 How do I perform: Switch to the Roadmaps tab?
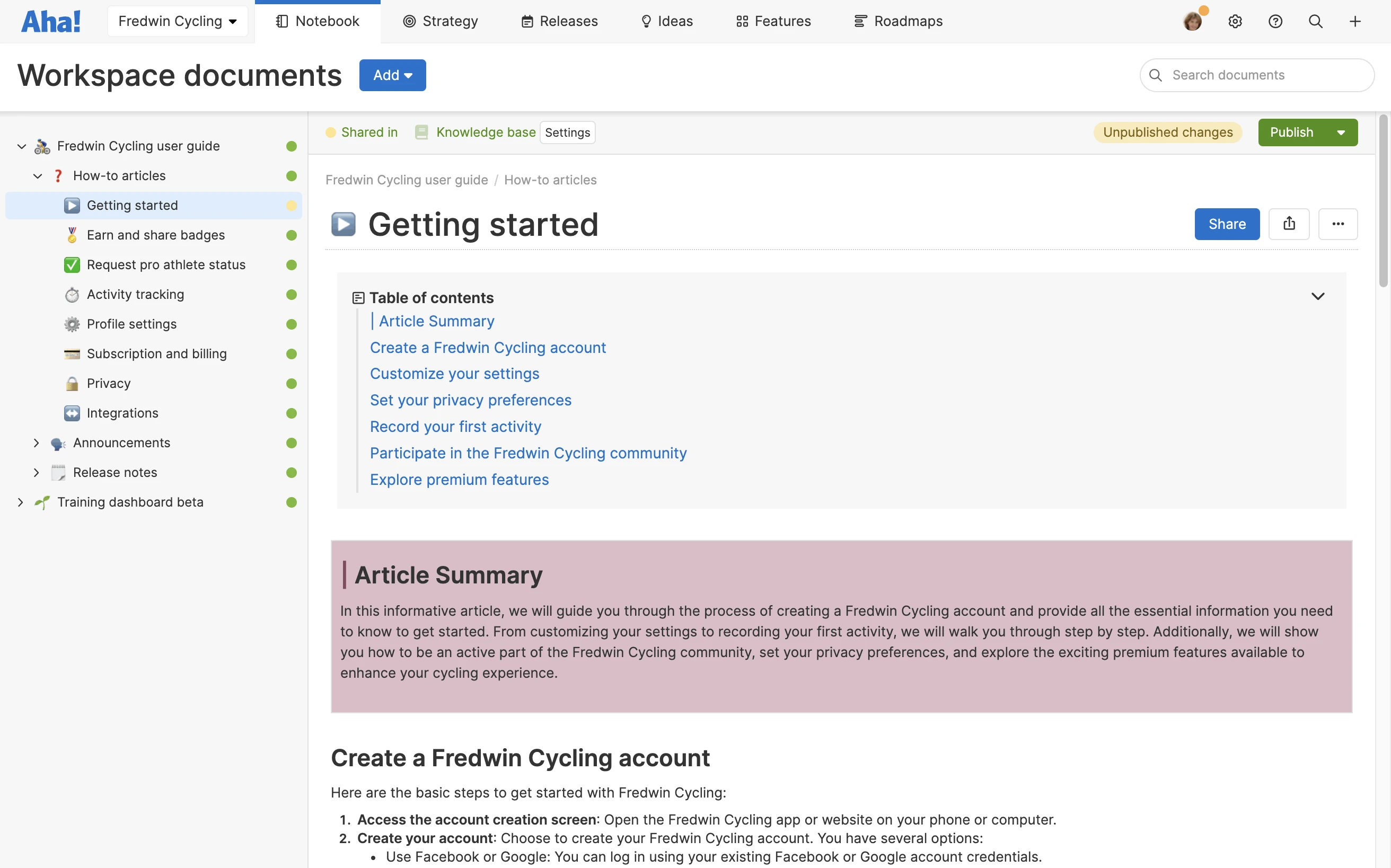point(898,21)
